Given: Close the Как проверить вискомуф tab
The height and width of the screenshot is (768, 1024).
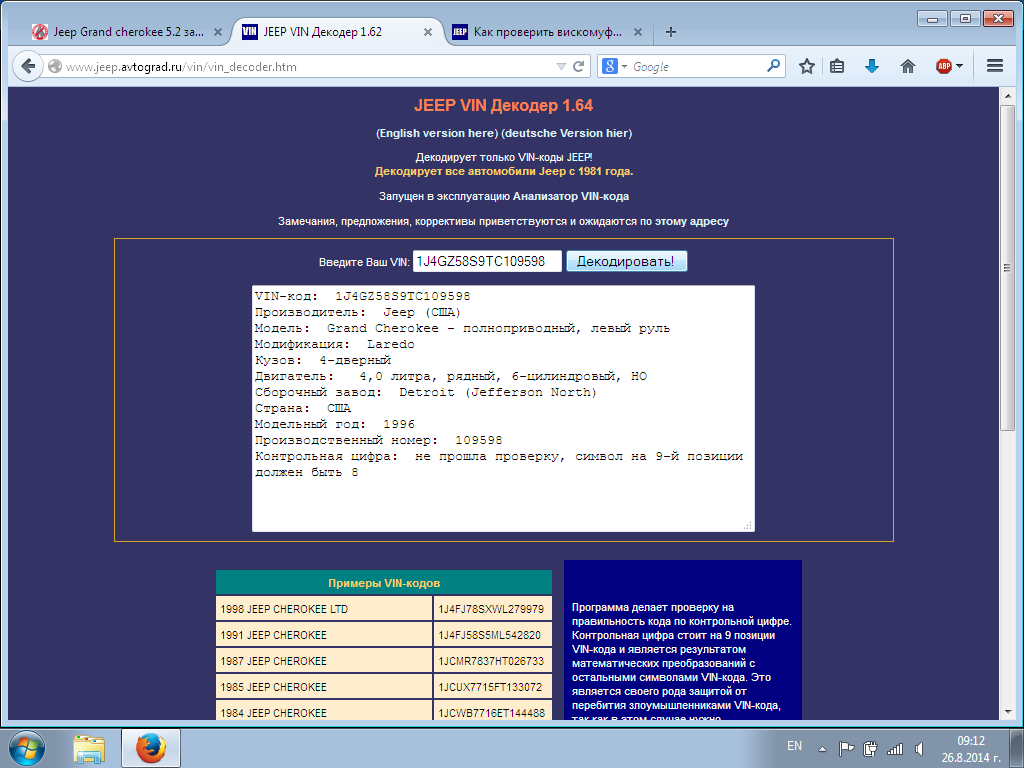Looking at the screenshot, I should click(x=638, y=32).
